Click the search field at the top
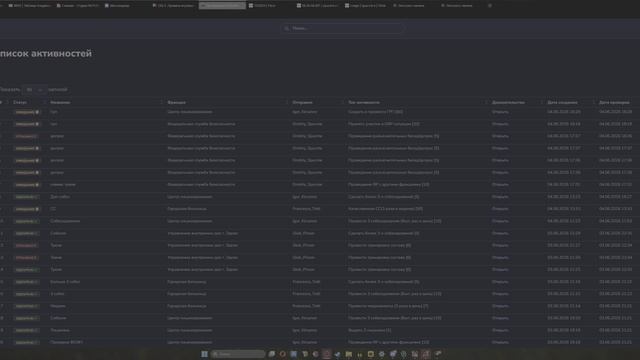Image resolution: width=640 pixels, height=360 pixels. pos(343,28)
